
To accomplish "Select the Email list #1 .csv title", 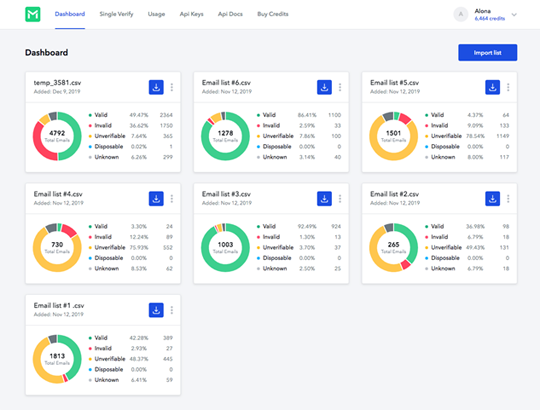I will (59, 306).
